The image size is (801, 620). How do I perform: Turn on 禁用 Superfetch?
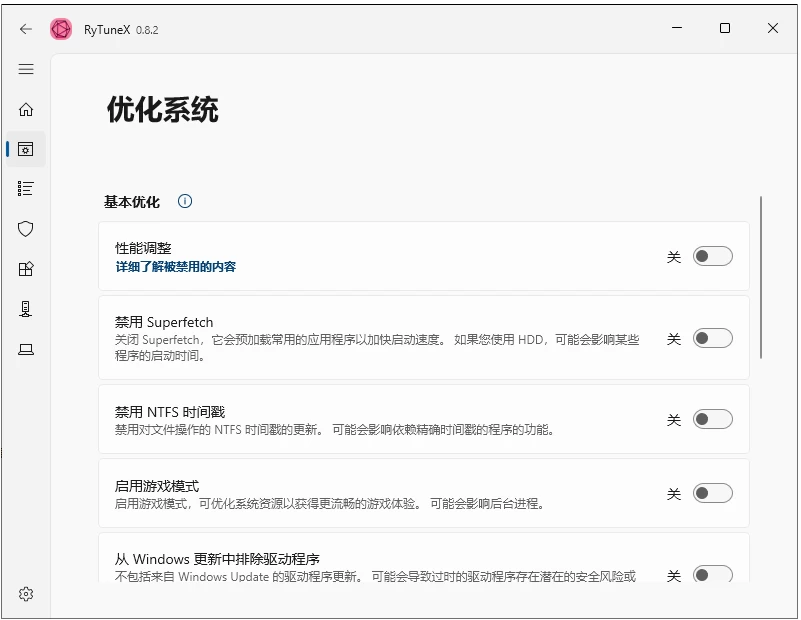(712, 339)
